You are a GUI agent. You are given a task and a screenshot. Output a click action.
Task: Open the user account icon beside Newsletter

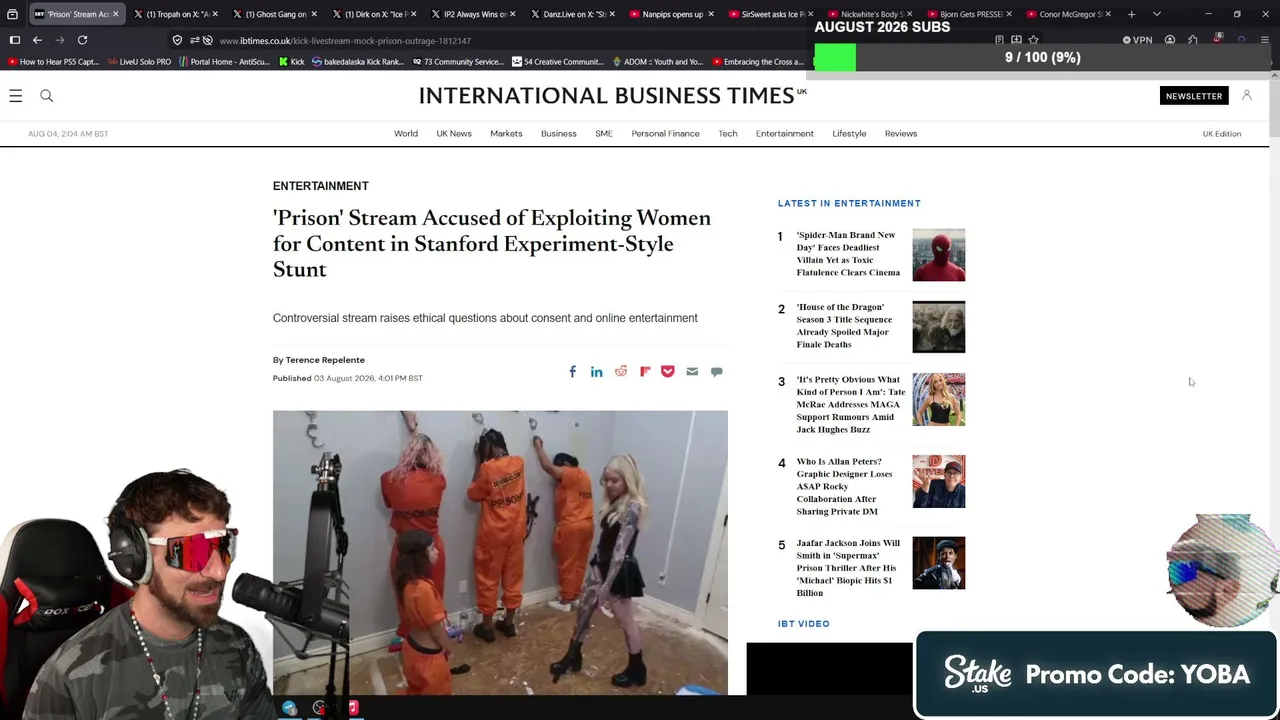click(1246, 95)
